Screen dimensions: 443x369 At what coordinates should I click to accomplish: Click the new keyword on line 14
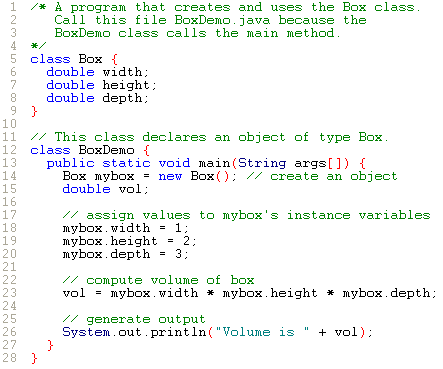170,176
